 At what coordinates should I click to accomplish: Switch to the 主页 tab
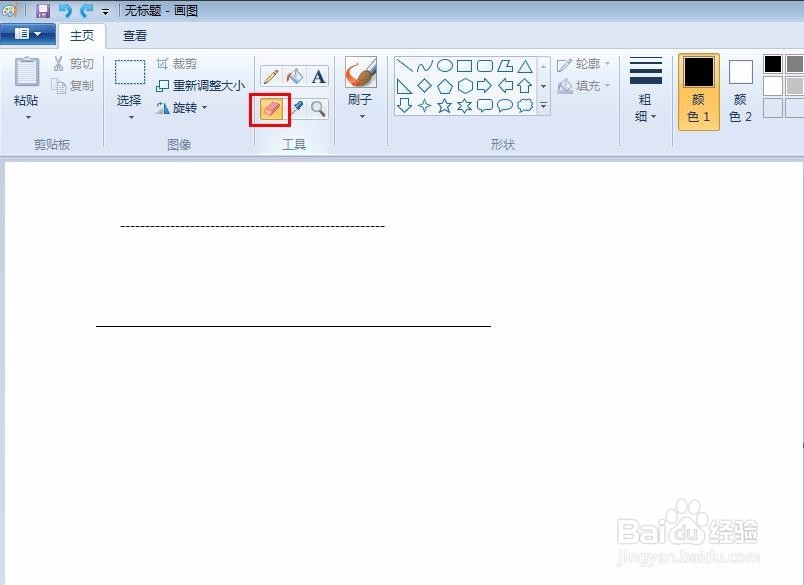(82, 35)
